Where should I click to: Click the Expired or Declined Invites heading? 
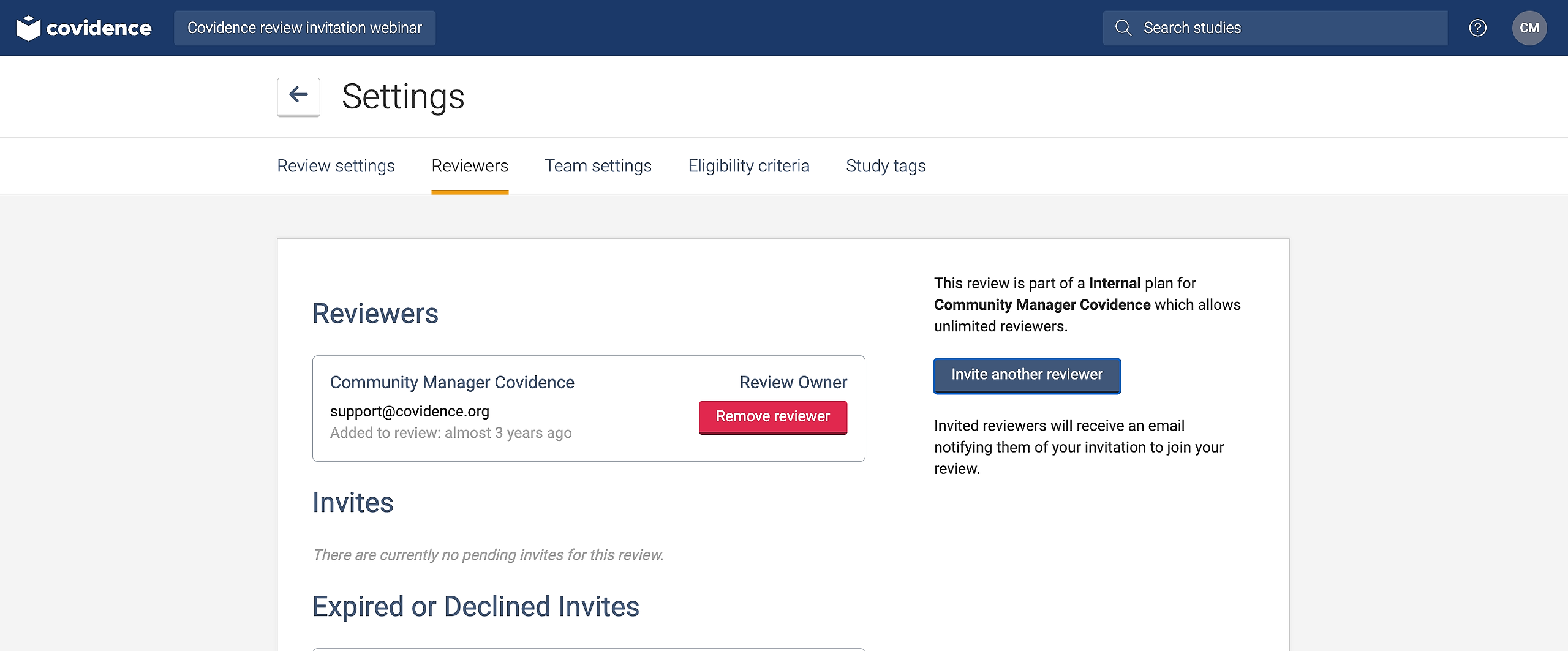pyautogui.click(x=475, y=607)
